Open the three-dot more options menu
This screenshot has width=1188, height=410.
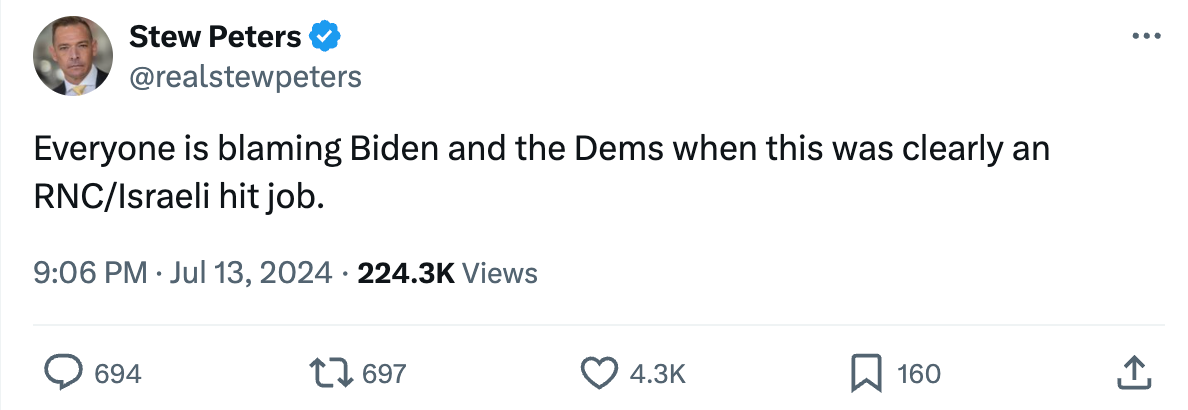1142,37
